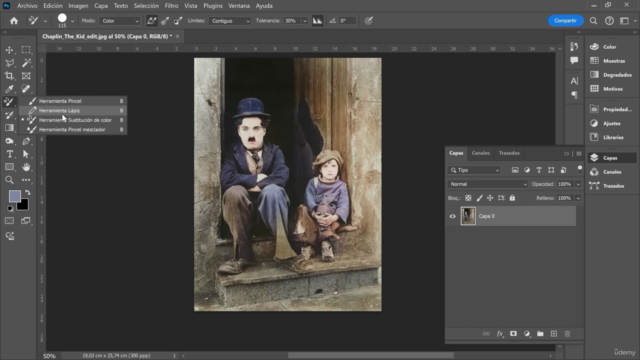This screenshot has width=640, height=360.
Task: Open the Tolerancia slider arrow
Action: tap(304, 21)
